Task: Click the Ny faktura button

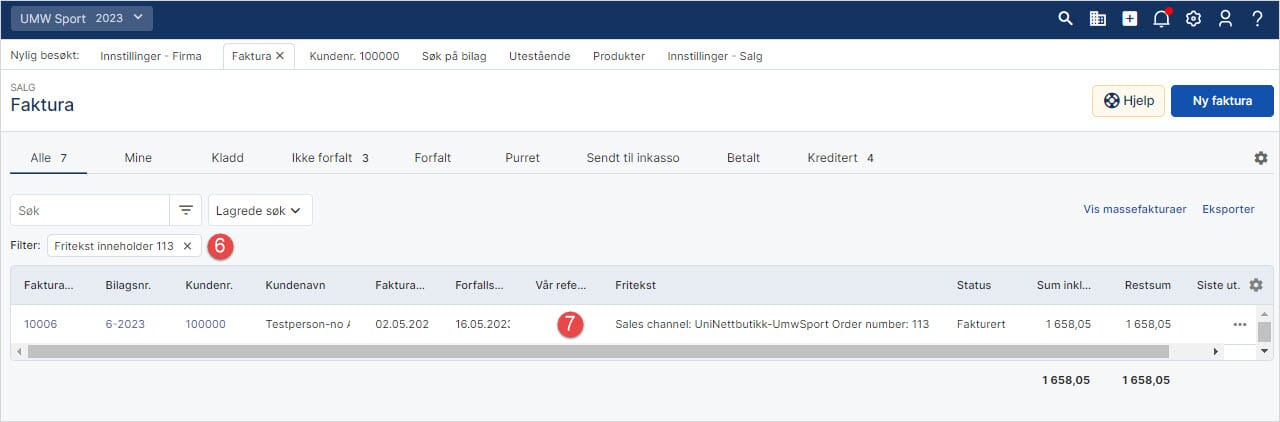Action: coord(1222,101)
